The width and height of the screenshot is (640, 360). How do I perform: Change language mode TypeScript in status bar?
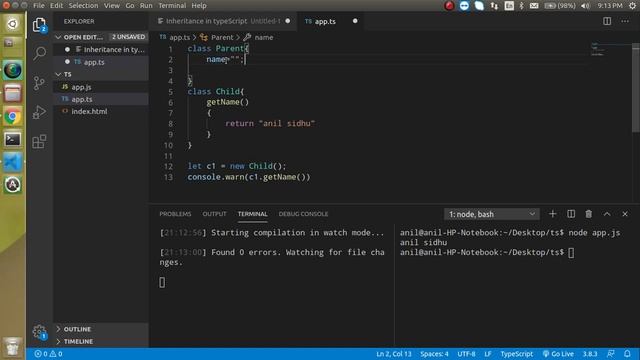tap(516, 354)
